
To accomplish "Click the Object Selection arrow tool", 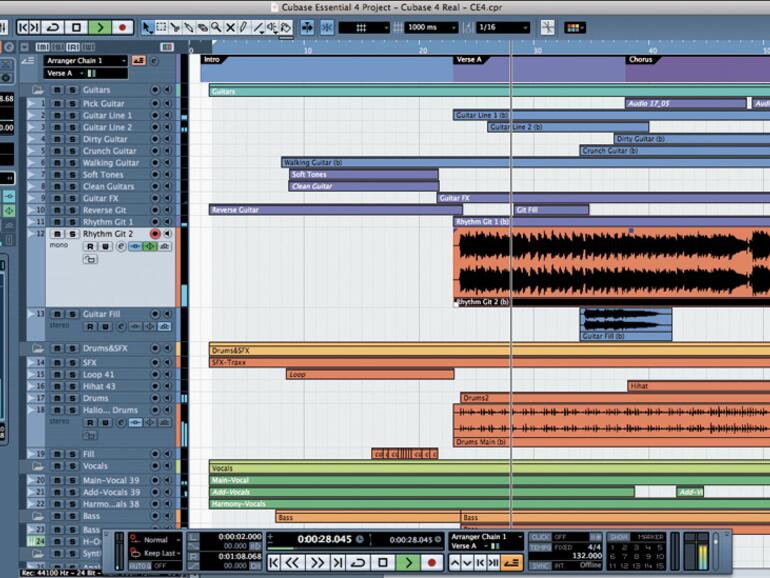I will tap(148, 27).
